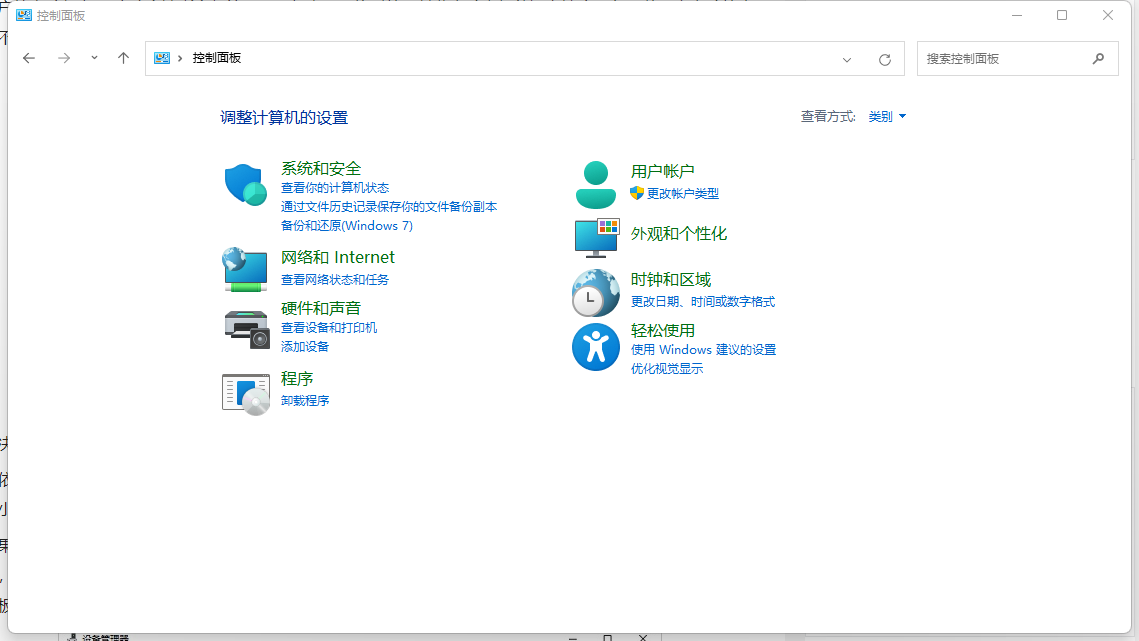This screenshot has width=1139, height=641.
Task: Click the 程序 category icon
Action: point(245,393)
